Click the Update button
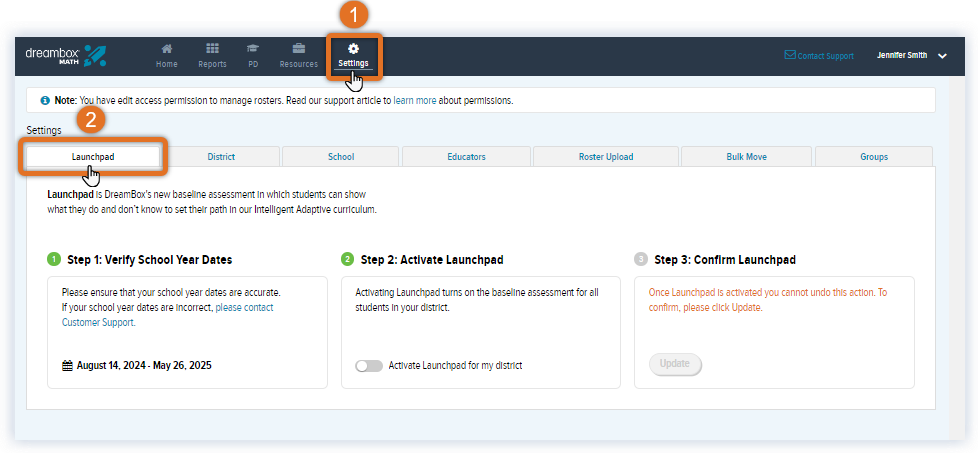Screen dimensions: 978x453 point(675,364)
